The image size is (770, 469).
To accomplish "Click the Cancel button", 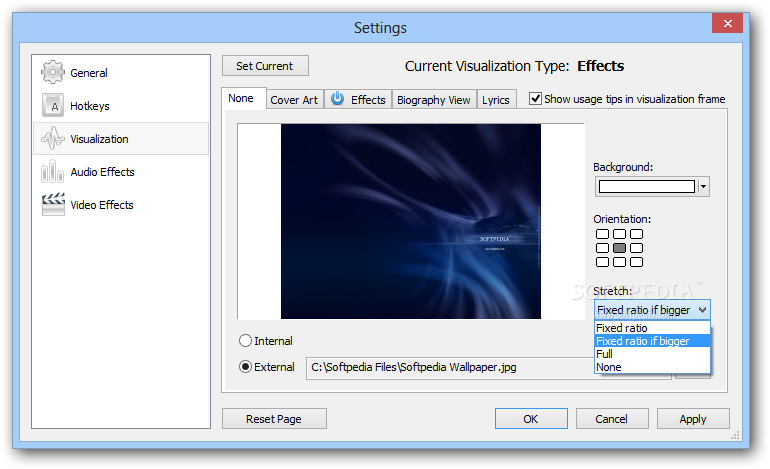I will point(612,419).
